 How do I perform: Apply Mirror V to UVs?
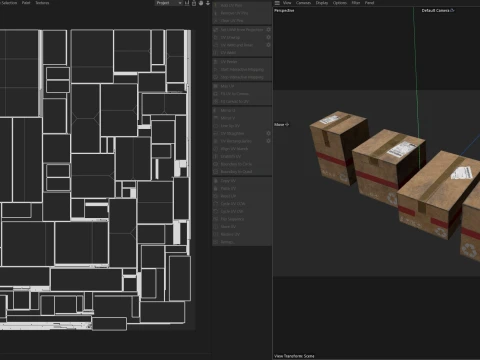(242, 118)
